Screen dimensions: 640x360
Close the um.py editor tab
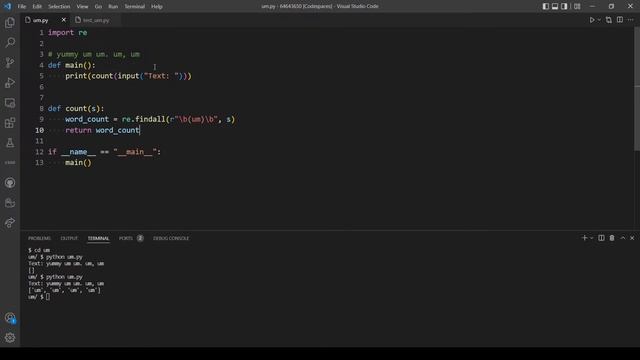[63, 20]
